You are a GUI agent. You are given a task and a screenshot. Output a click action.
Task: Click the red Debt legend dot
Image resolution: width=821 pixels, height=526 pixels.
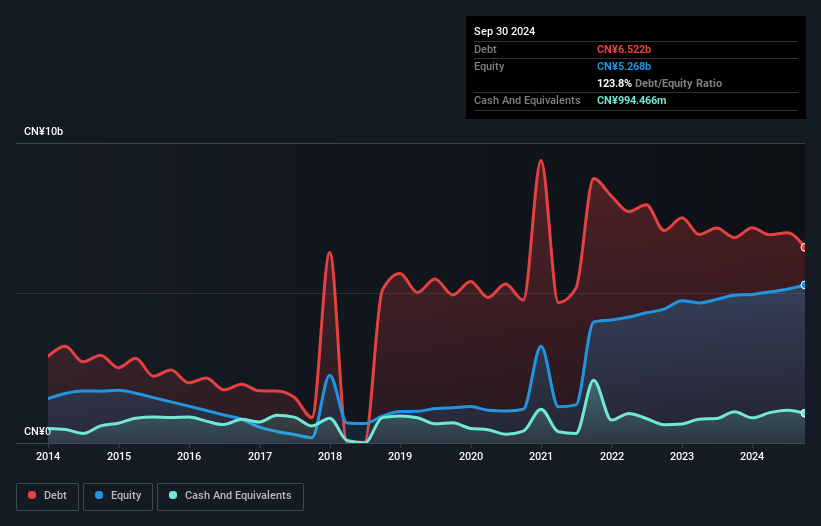tap(32, 495)
